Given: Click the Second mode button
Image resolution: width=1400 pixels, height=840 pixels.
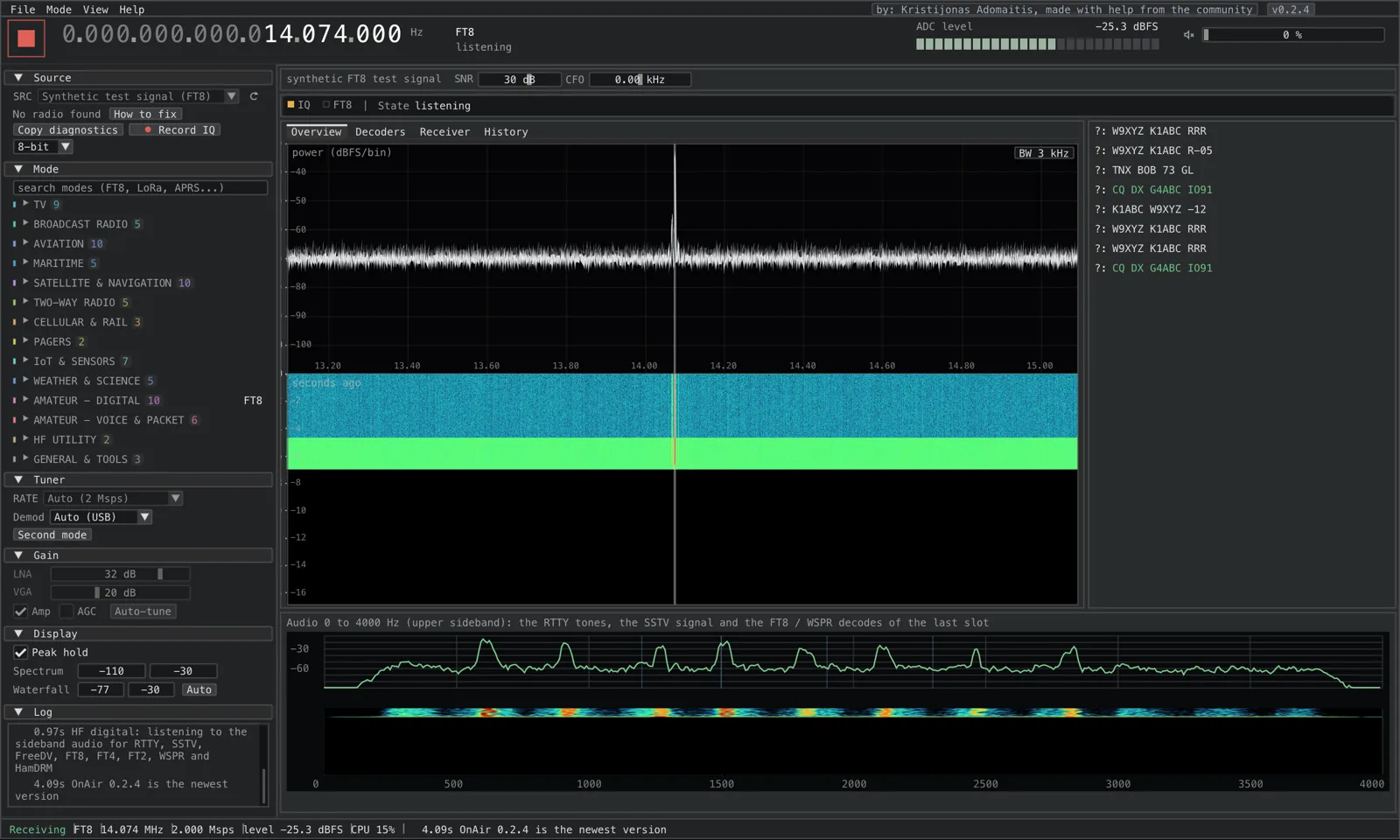Looking at the screenshot, I should click(x=52, y=535).
